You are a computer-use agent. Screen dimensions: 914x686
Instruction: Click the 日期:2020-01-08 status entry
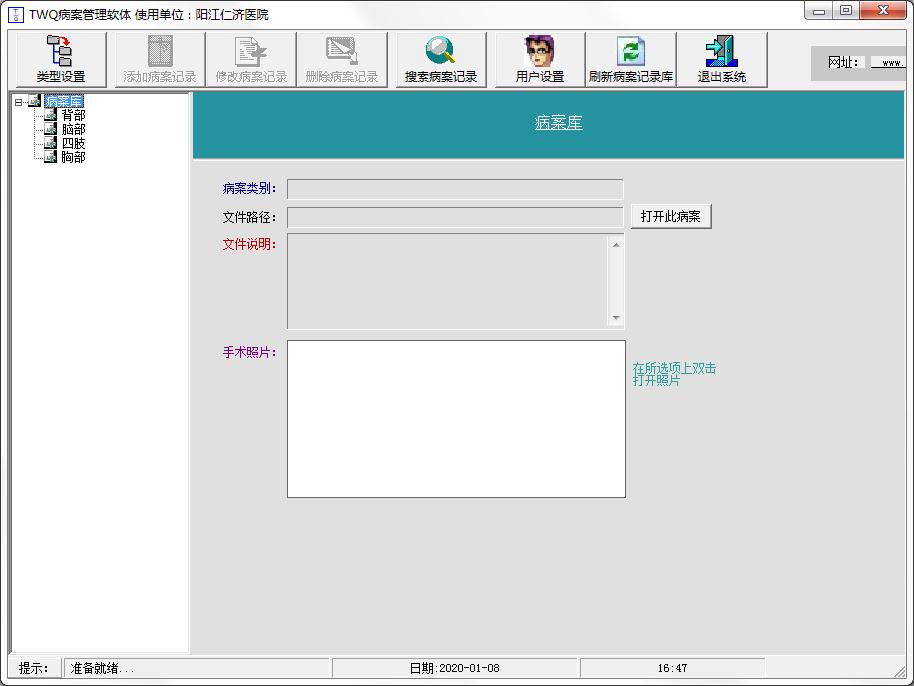(x=455, y=669)
